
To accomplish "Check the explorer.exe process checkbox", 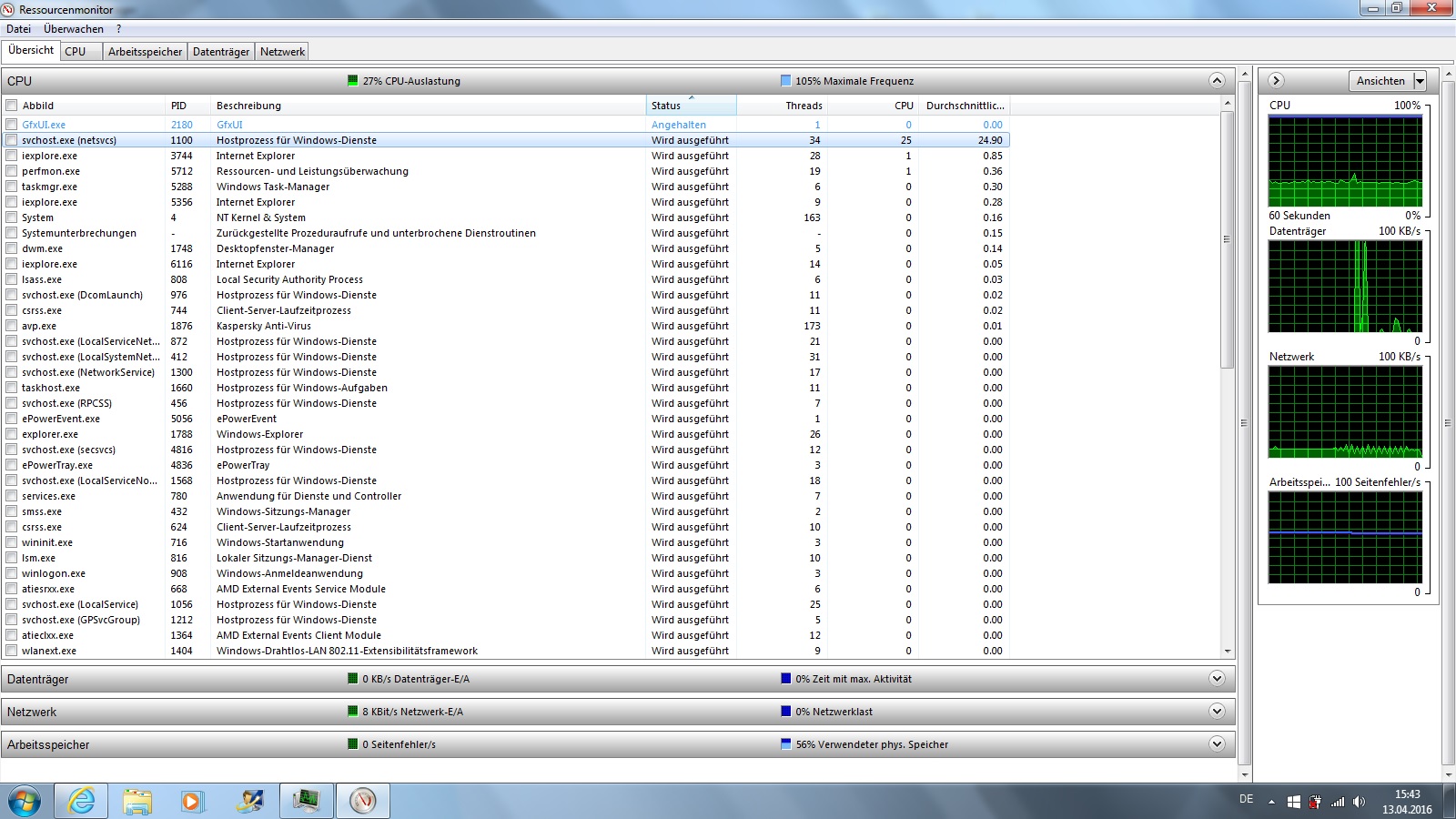I will [x=12, y=434].
